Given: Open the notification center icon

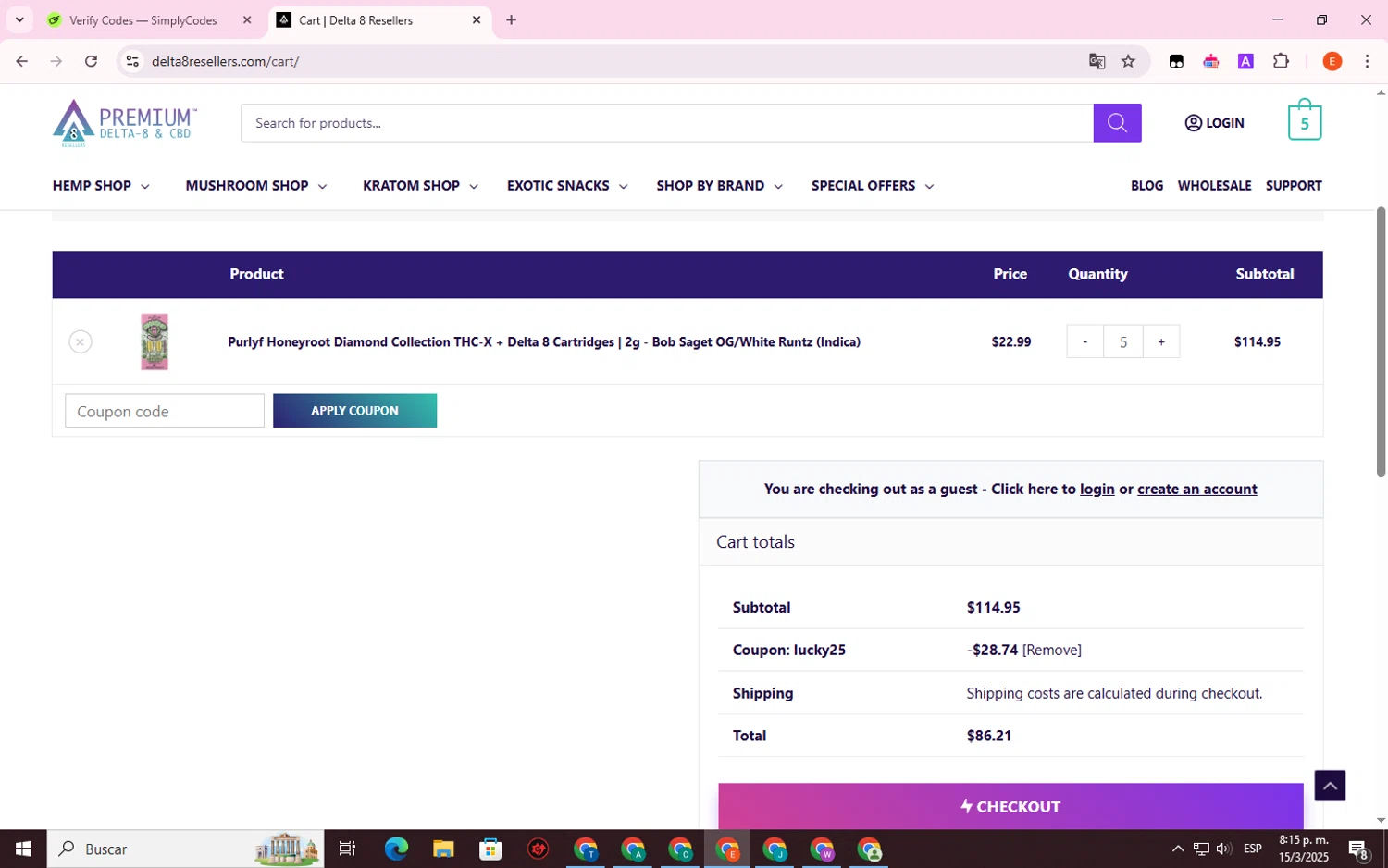Looking at the screenshot, I should (x=1358, y=849).
